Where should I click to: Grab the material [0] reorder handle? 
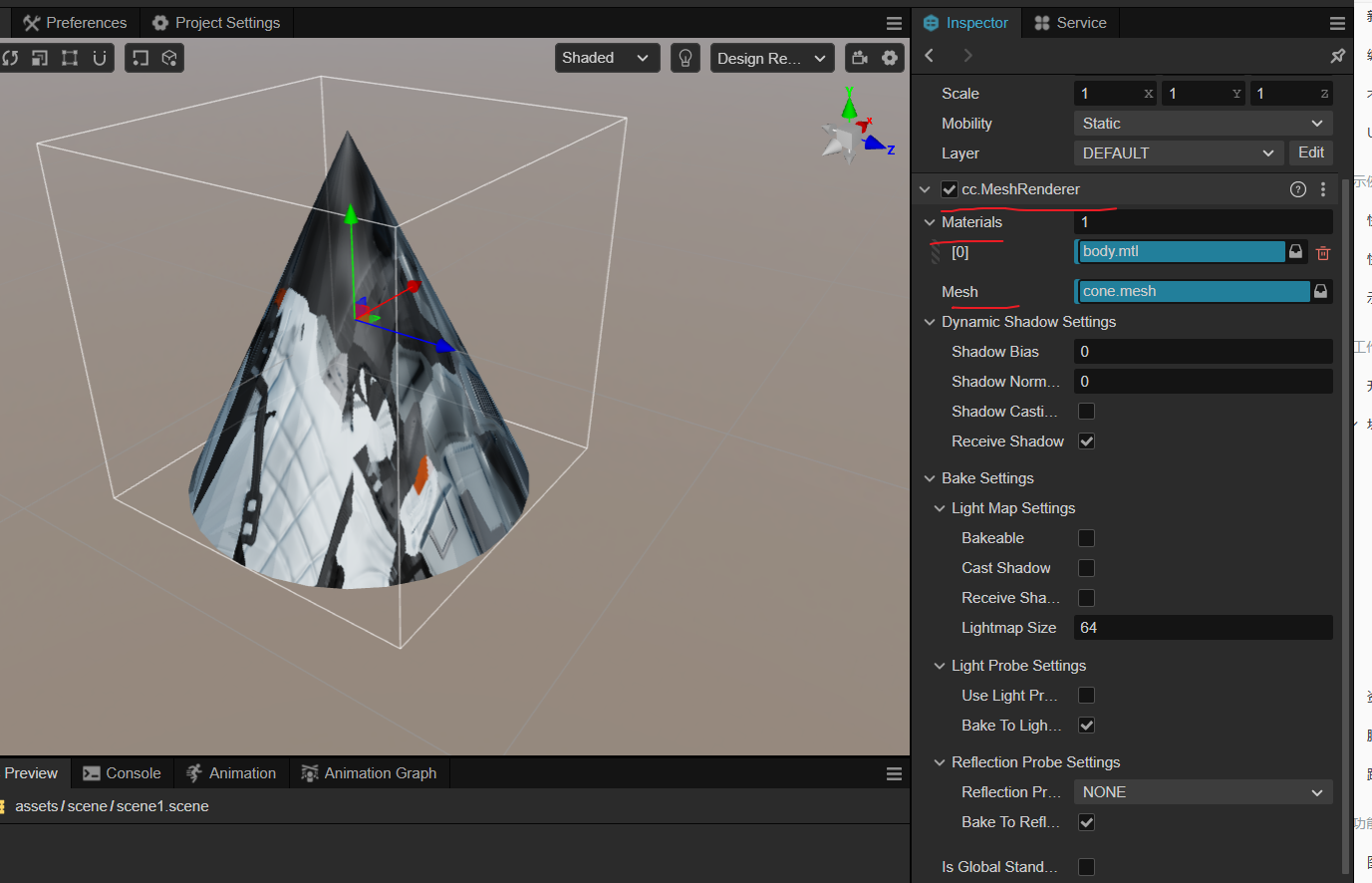click(936, 253)
